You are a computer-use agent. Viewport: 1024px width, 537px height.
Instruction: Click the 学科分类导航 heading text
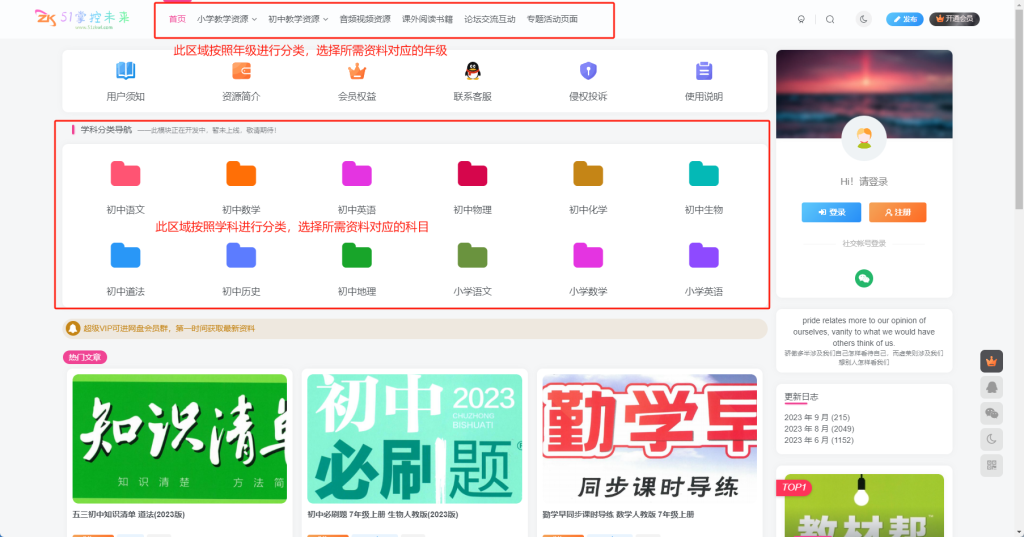[x=106, y=130]
